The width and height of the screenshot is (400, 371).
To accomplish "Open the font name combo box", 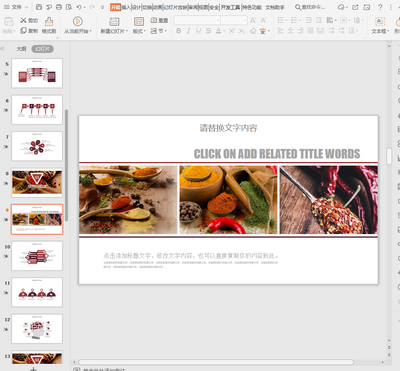I will (197, 20).
